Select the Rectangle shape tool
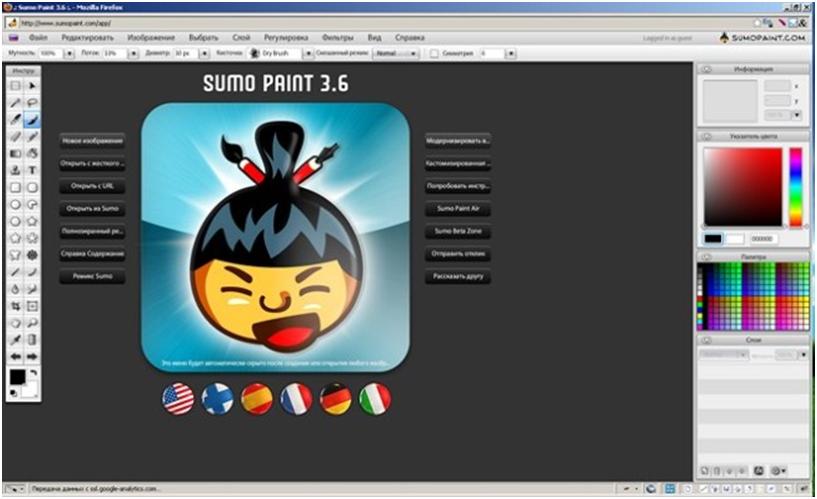Screen dimensions: 817x499 point(16,188)
